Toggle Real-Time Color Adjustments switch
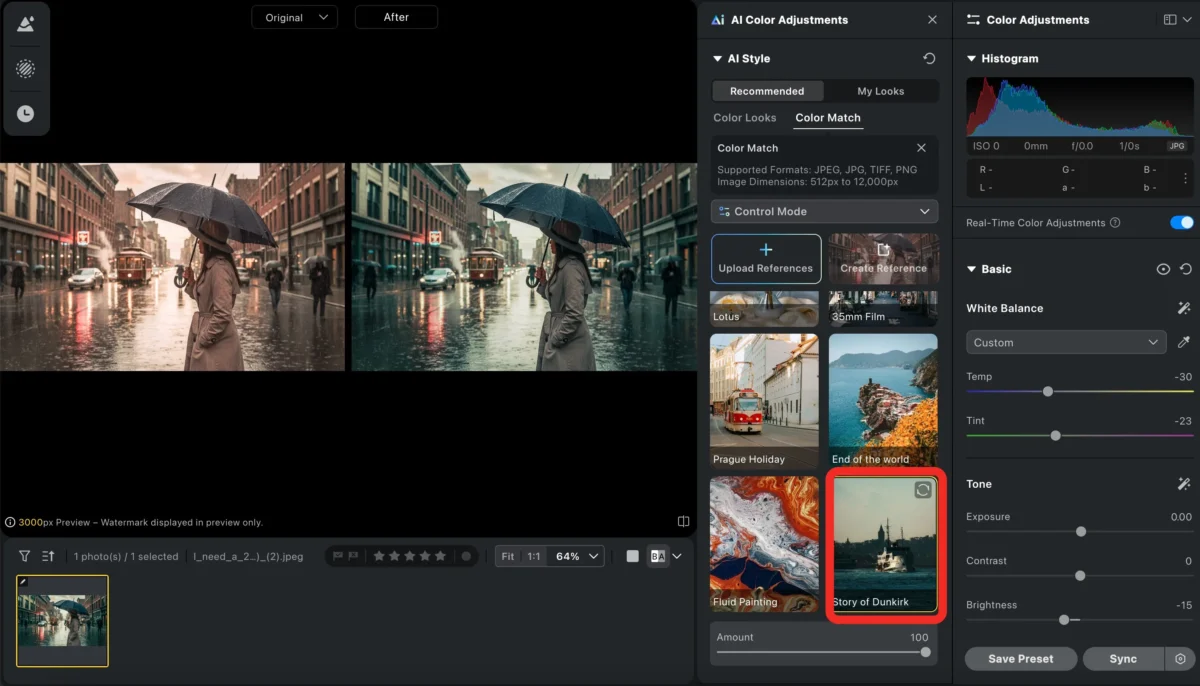Viewport: 1200px width, 686px height. click(x=1181, y=223)
